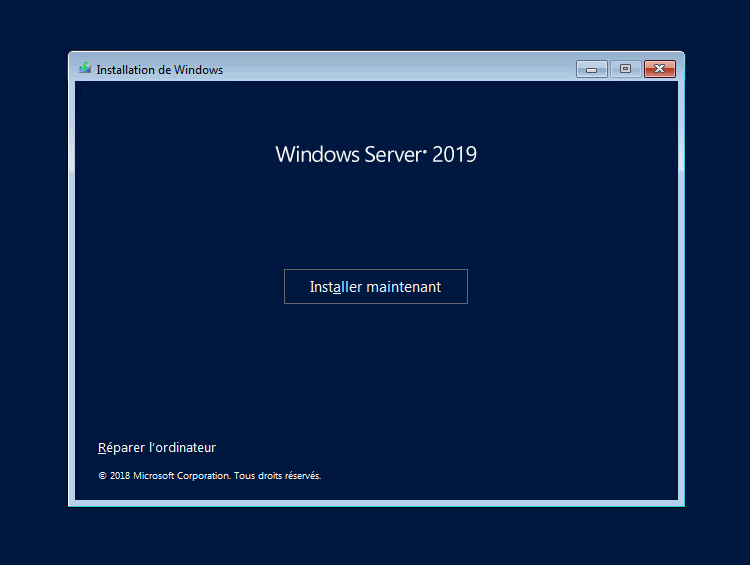The image size is (750, 565).
Task: Minimize the Installation de Windows window
Action: (x=591, y=69)
